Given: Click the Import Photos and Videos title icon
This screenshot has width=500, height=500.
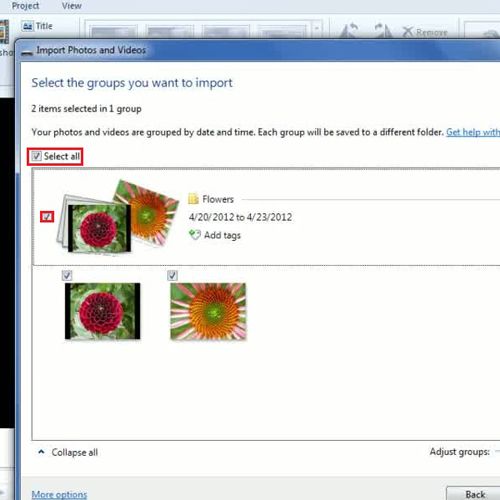Looking at the screenshot, I should 27,53.
